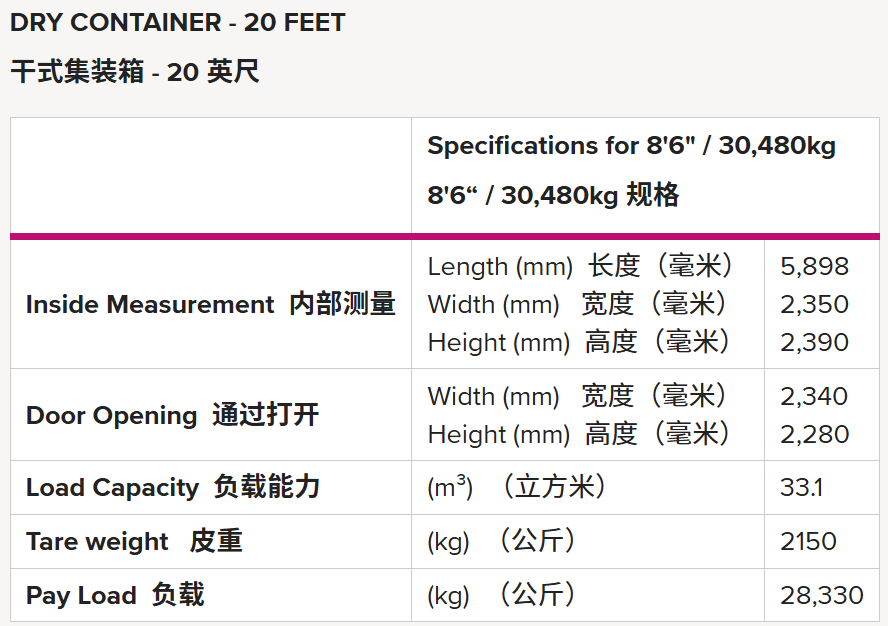Click the Chinese heading "干式集装箱 - 20 英尺"

(135, 72)
